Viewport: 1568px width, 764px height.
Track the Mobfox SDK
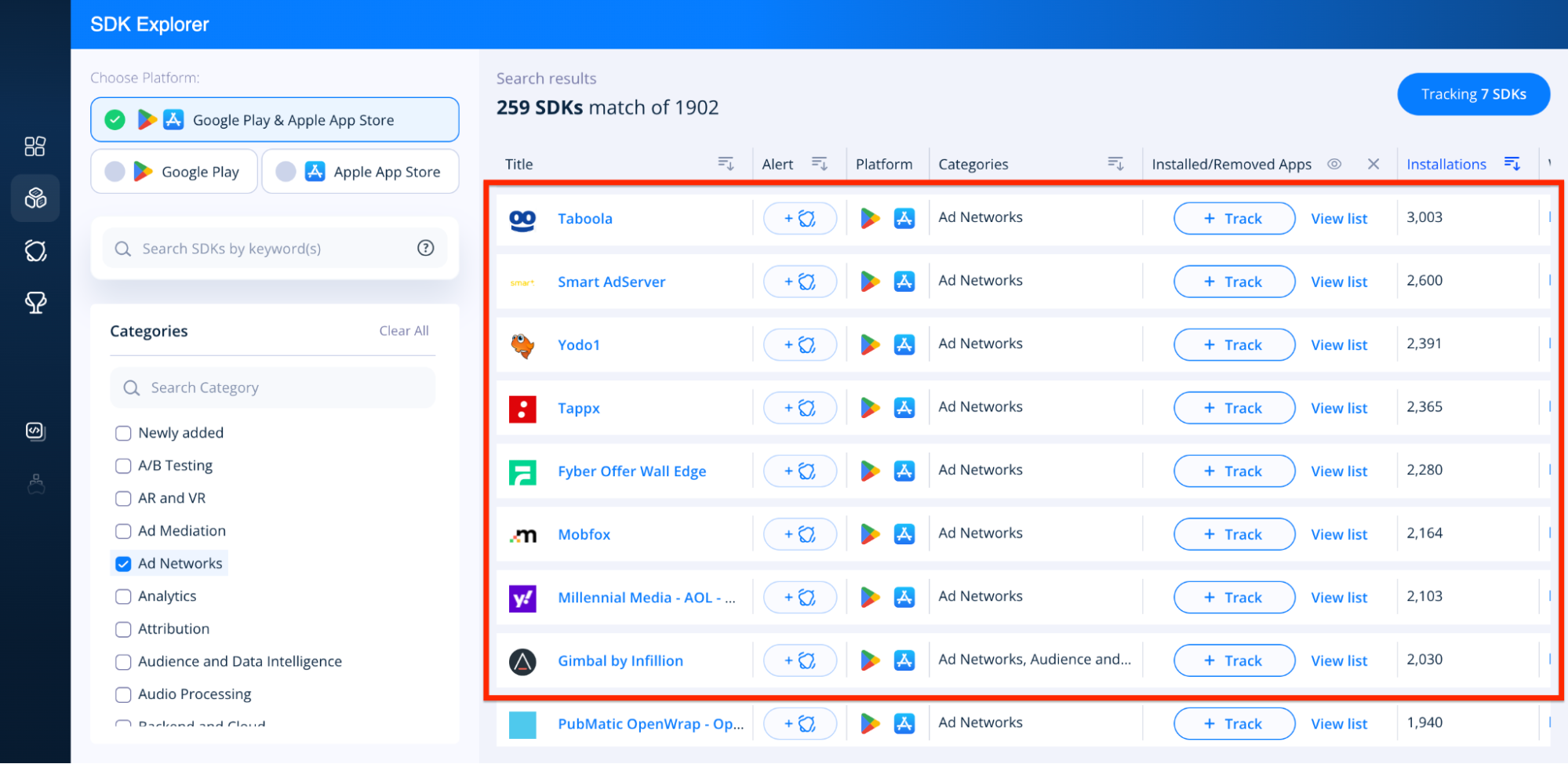coord(1234,534)
